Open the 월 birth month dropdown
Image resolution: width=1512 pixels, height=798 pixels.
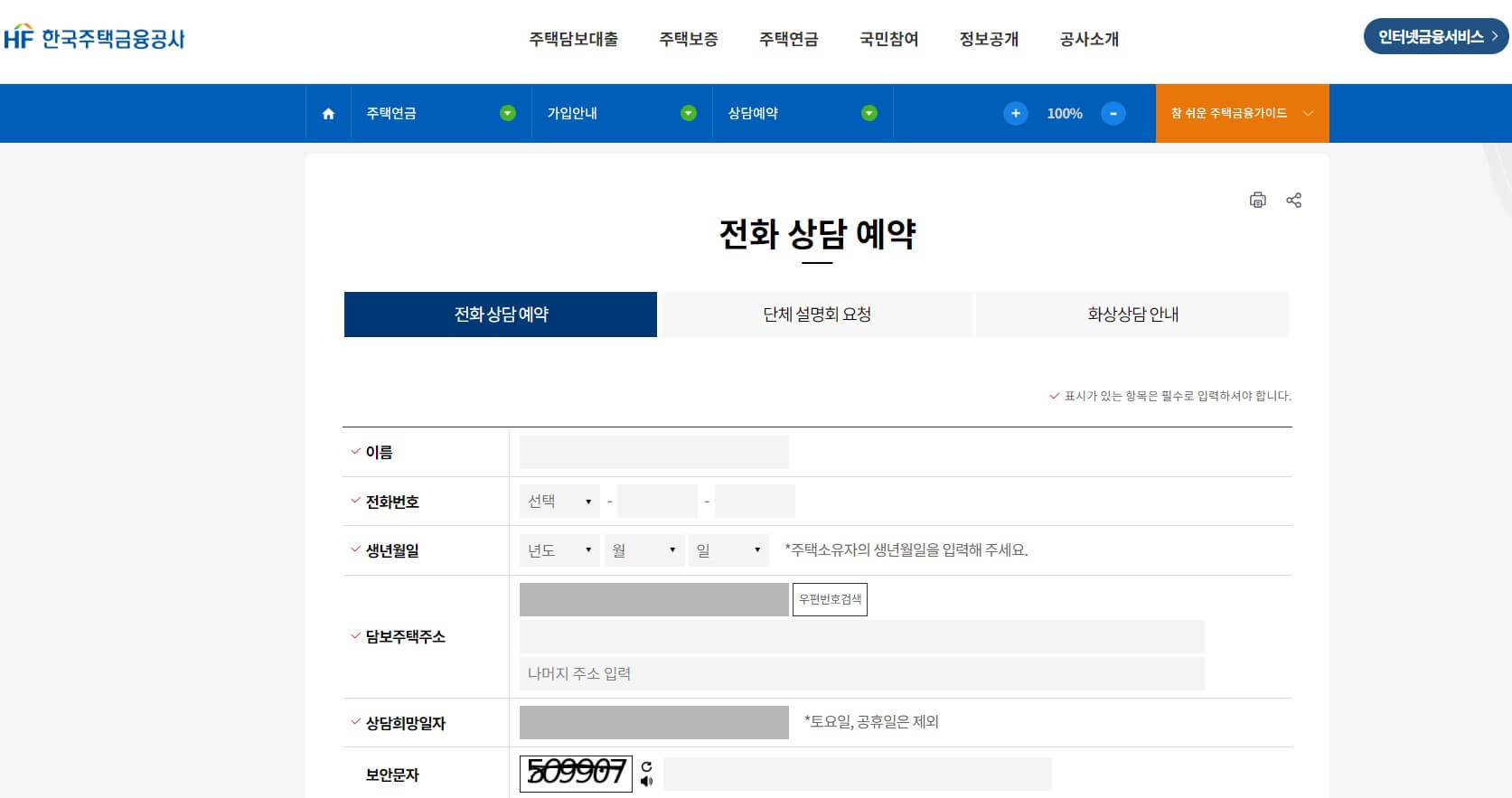tap(643, 550)
